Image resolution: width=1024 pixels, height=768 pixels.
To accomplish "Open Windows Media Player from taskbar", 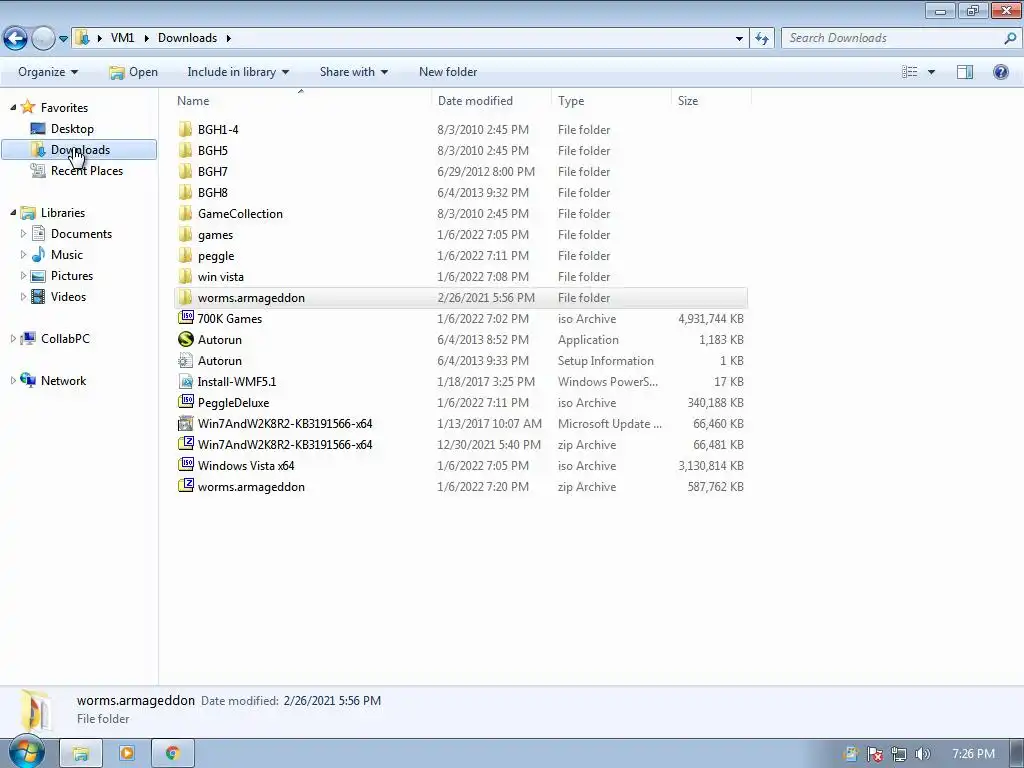I will point(127,754).
